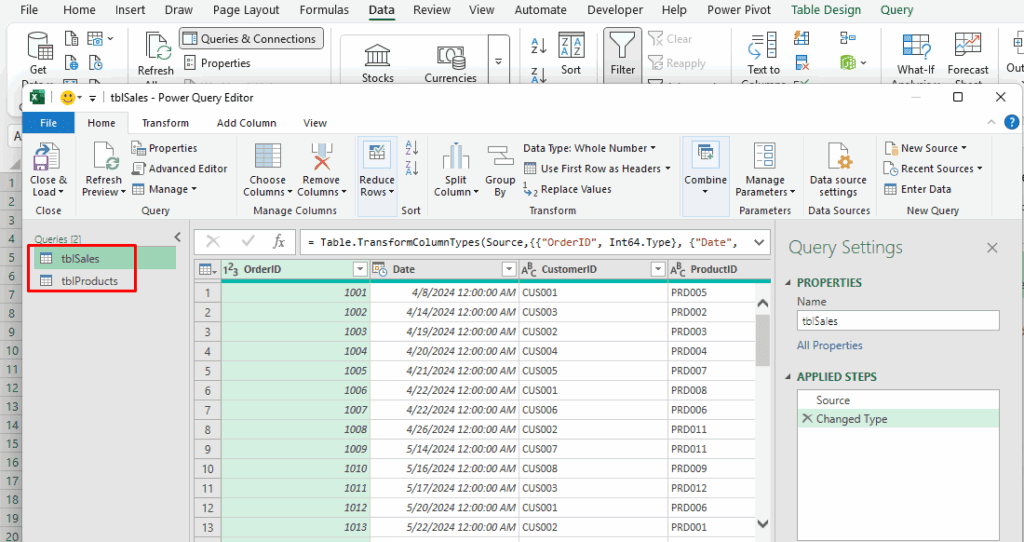Switch to the Transform tab
The width and height of the screenshot is (1024, 542).
click(x=165, y=123)
